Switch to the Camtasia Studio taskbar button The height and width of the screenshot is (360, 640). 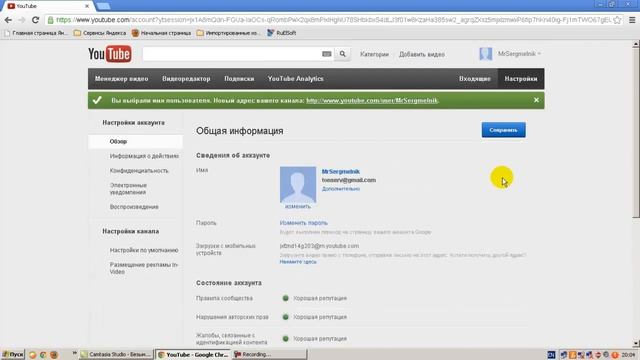click(x=116, y=354)
